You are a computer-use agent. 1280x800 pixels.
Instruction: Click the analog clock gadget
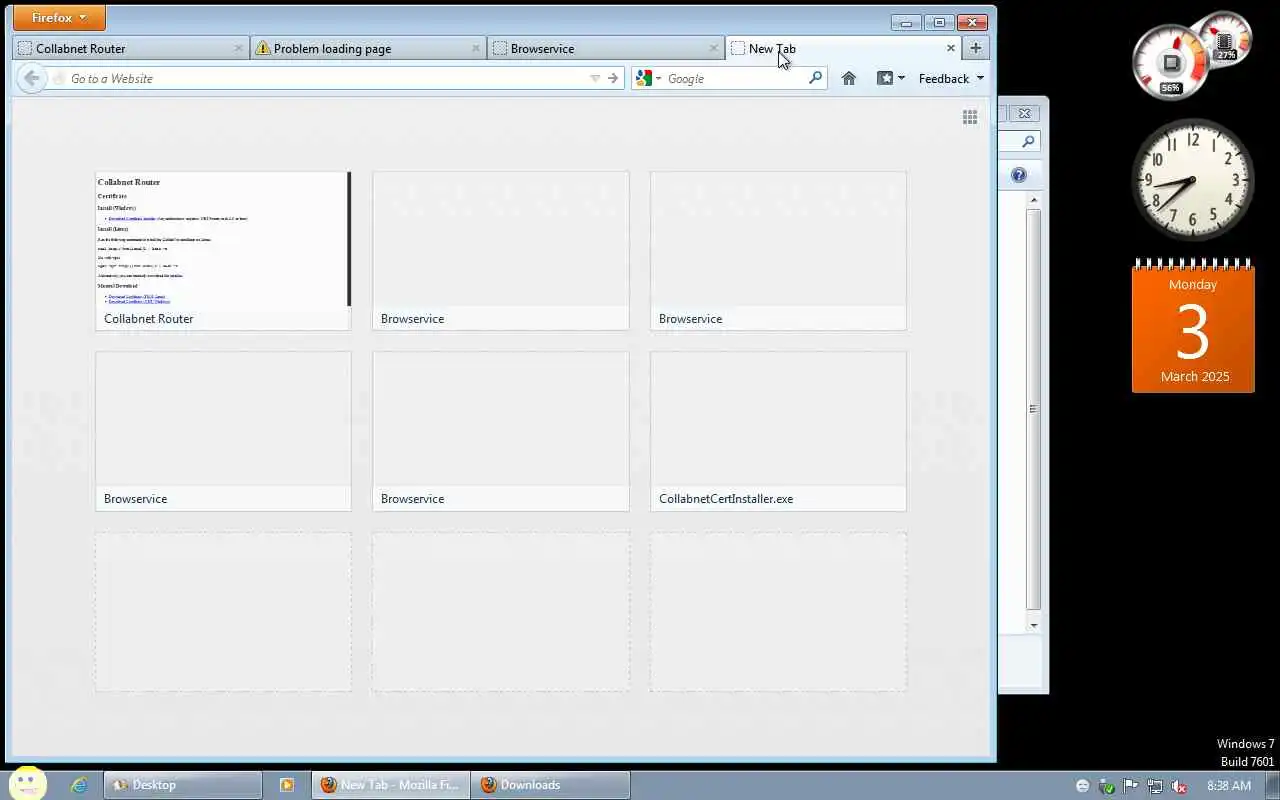(x=1193, y=180)
